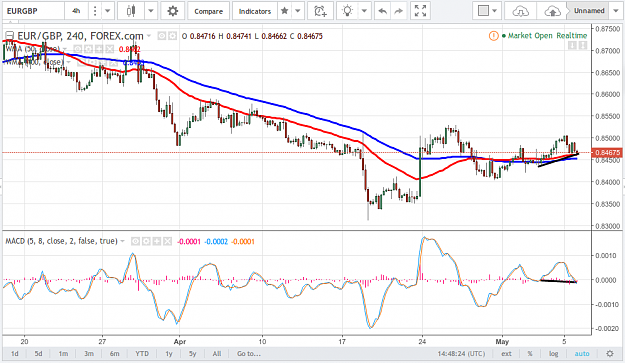Open bottom-right chart settings gear
This screenshot has width=625, height=363.
click(610, 353)
